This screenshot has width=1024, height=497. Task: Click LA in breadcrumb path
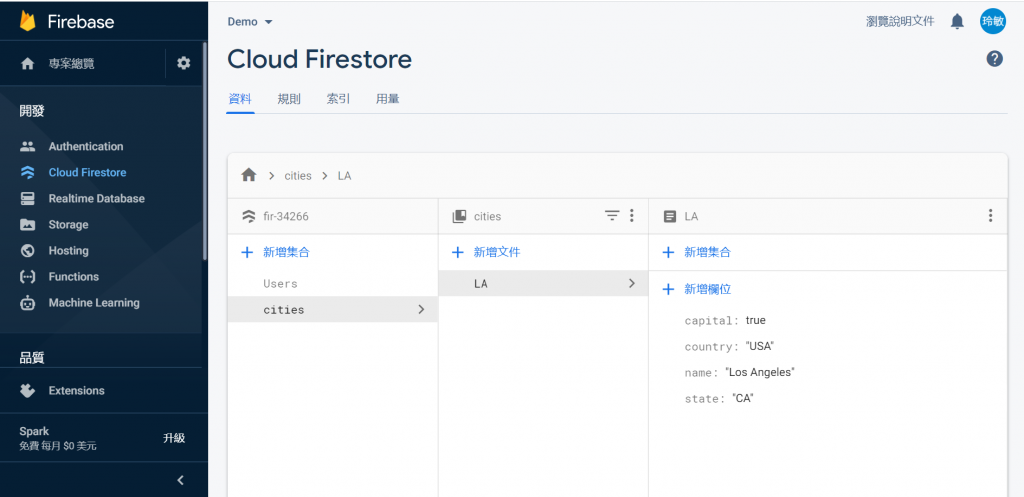[x=344, y=176]
